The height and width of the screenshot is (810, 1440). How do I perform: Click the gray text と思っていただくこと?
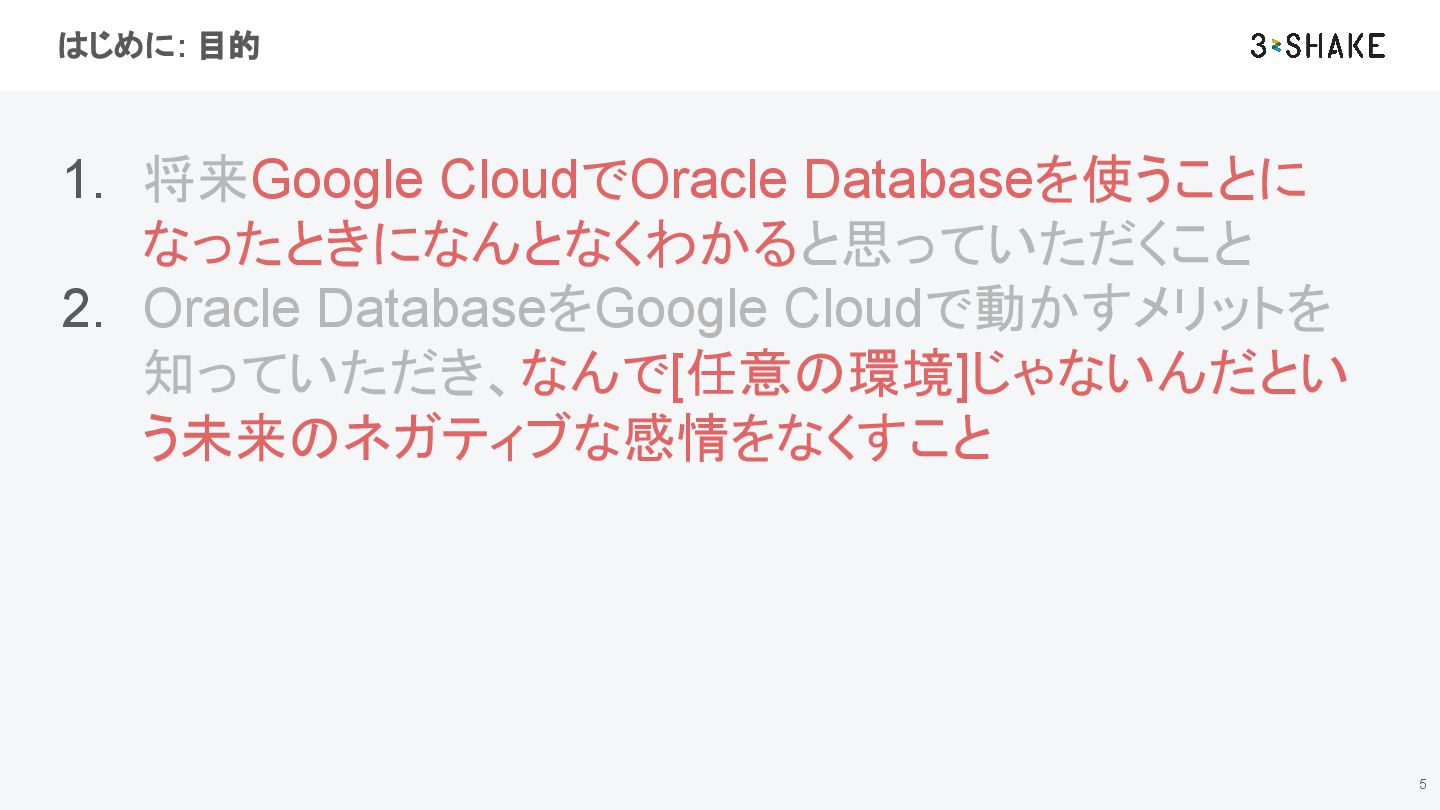1025,246
